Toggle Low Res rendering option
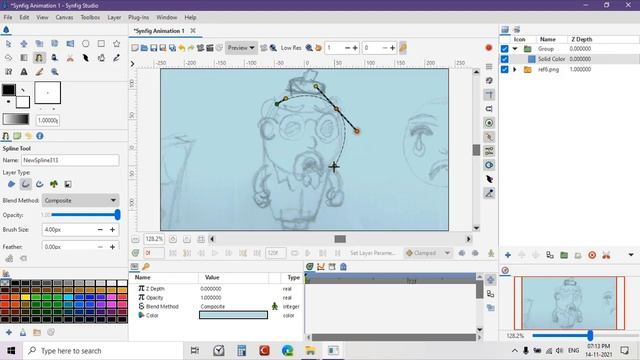This screenshot has width=640, height=360. 291,48
